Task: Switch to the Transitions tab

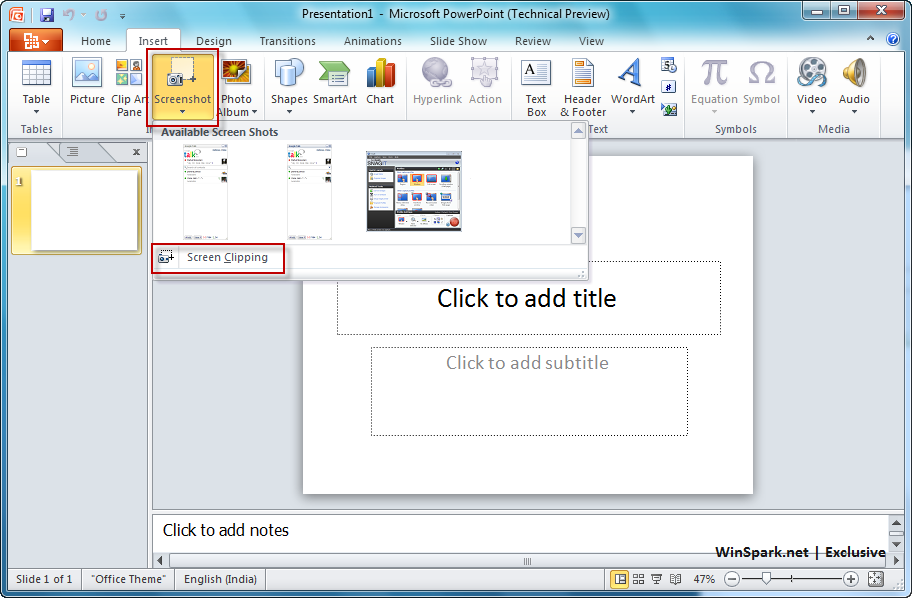Action: pos(287,41)
